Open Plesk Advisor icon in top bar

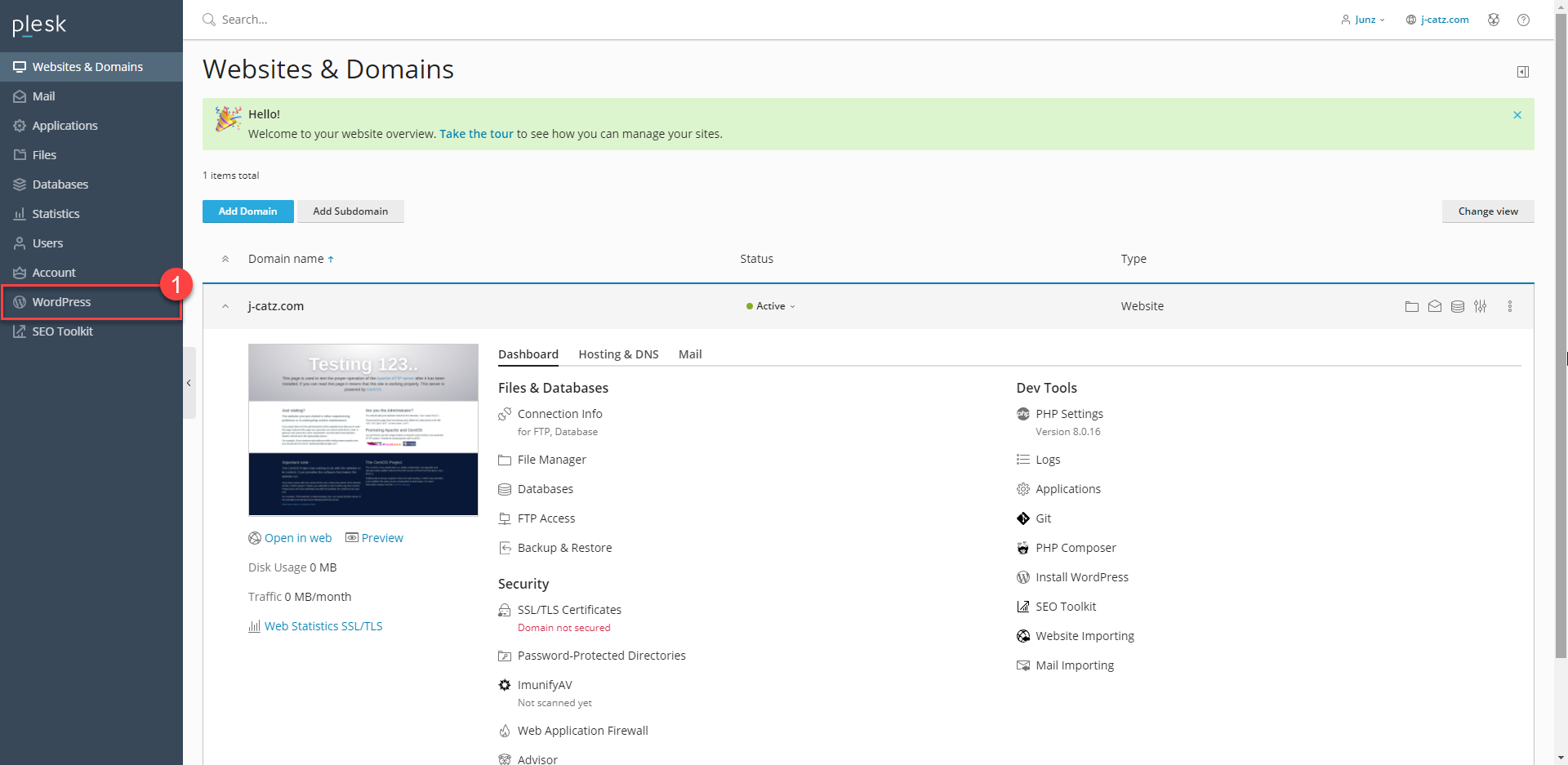coord(1493,20)
